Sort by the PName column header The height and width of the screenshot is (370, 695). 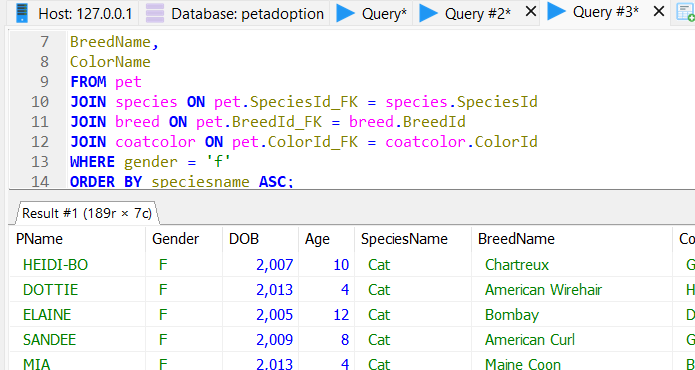(78, 239)
